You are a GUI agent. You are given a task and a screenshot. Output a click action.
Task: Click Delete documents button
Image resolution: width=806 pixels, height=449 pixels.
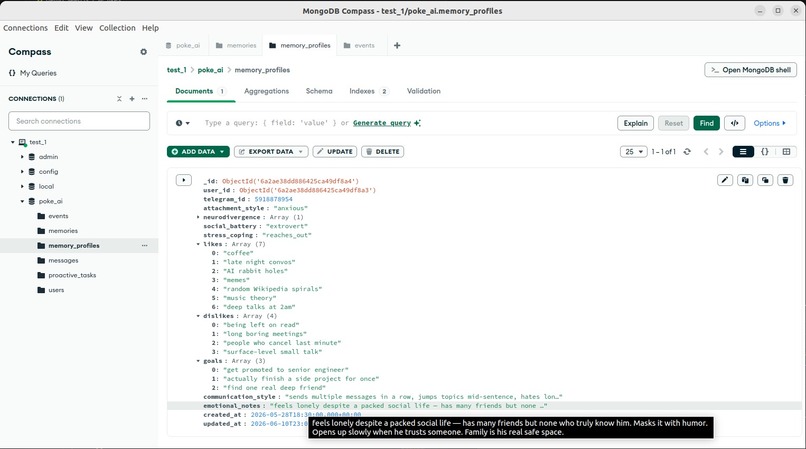click(382, 152)
